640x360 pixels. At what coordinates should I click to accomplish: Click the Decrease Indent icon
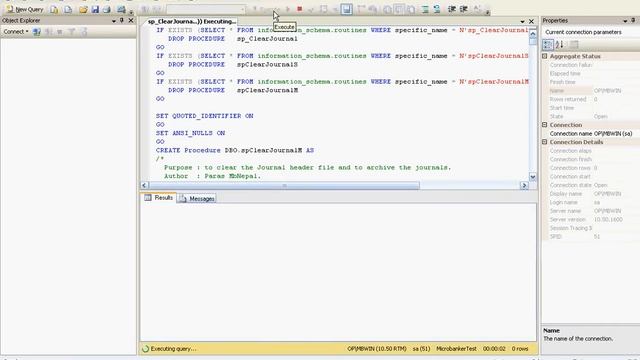click(451, 9)
